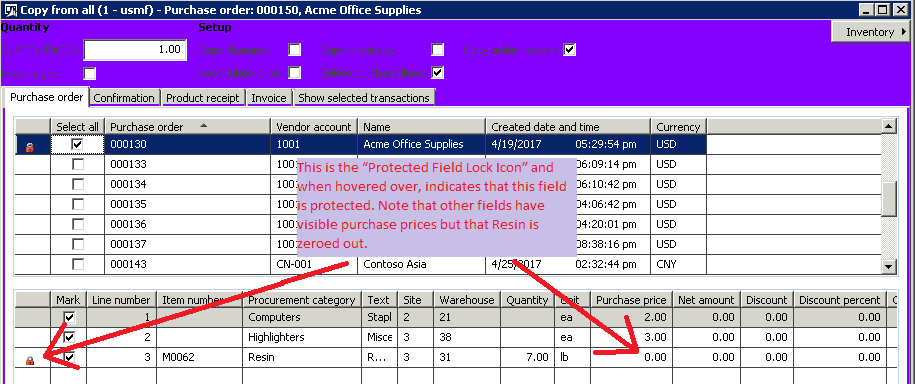The height and width of the screenshot is (384, 915).
Task: Click the 2.00 purchase price cell
Action: click(x=632, y=317)
